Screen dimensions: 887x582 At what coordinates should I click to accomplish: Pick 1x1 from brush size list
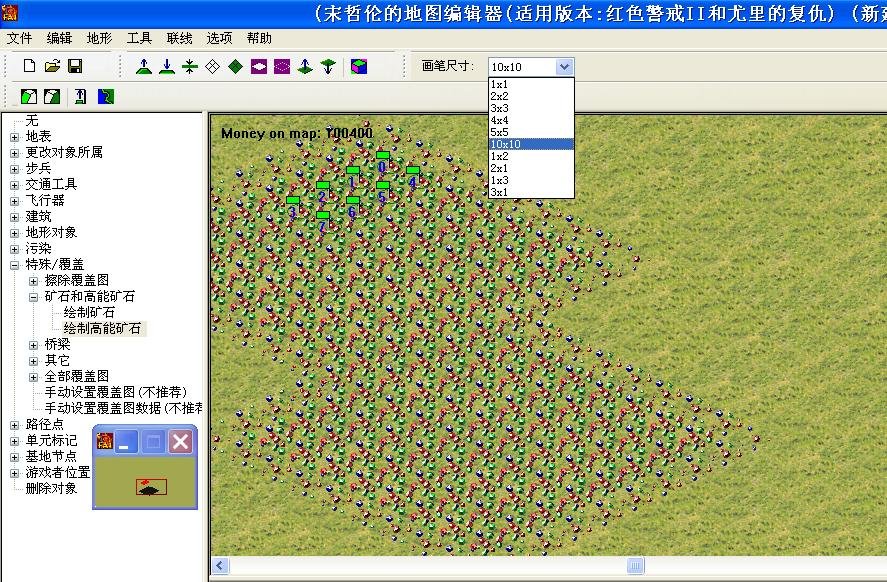click(x=499, y=84)
